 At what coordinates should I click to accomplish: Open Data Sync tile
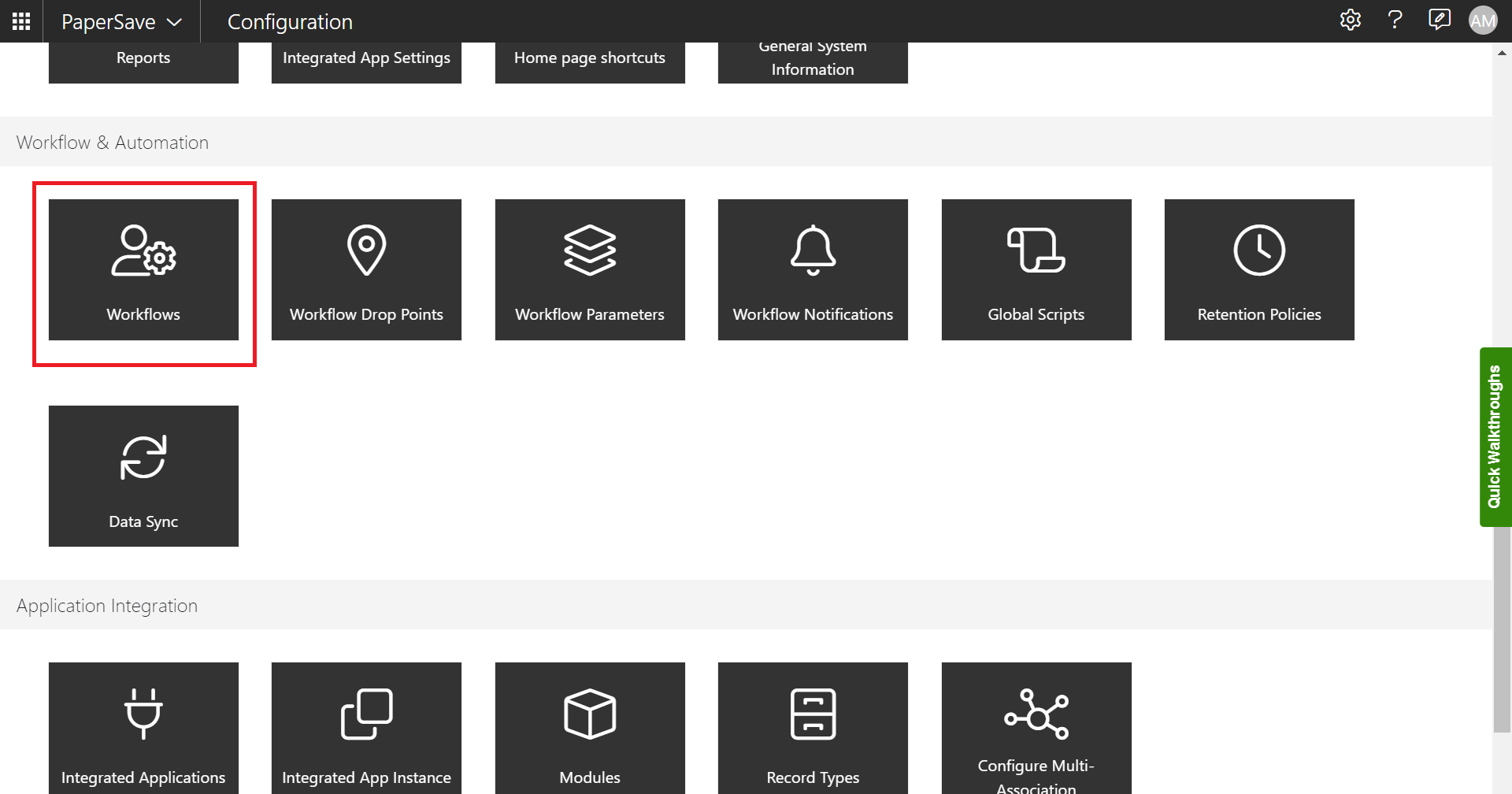click(143, 476)
